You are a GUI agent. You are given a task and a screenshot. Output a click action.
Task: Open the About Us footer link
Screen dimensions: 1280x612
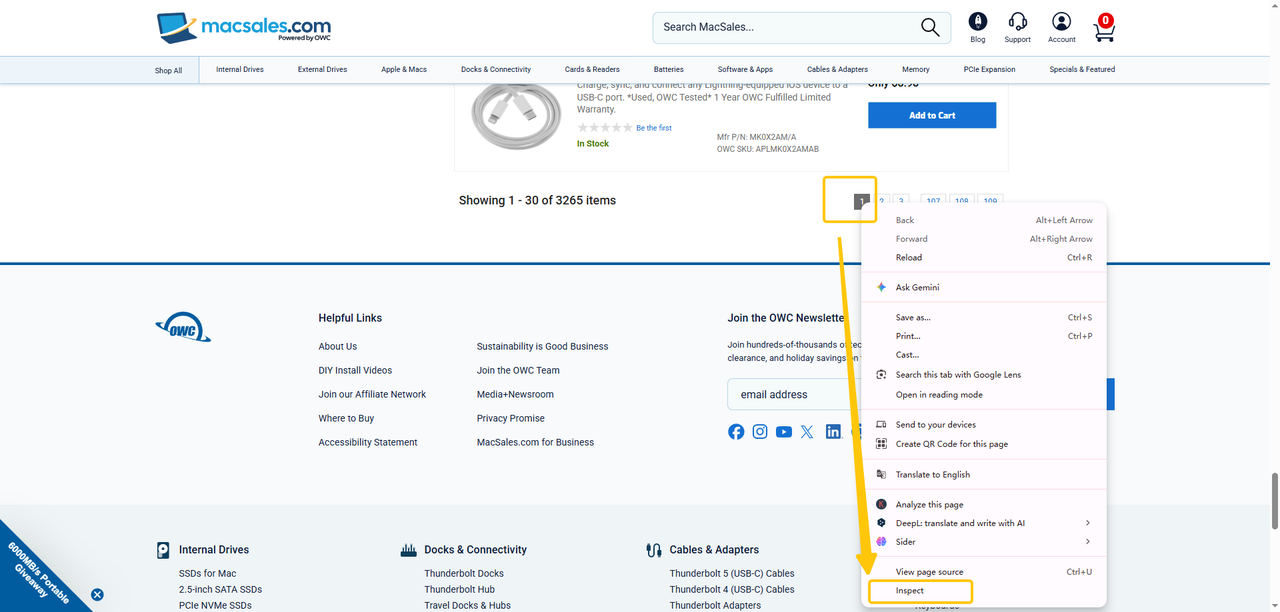pyautogui.click(x=338, y=346)
